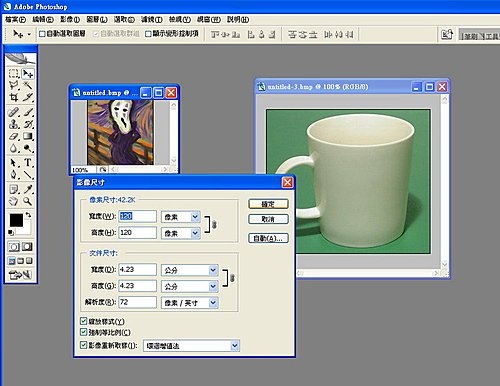Image resolution: width=500 pixels, height=386 pixels.
Task: Open tool preset picker arrow
Action: pyautogui.click(x=29, y=34)
